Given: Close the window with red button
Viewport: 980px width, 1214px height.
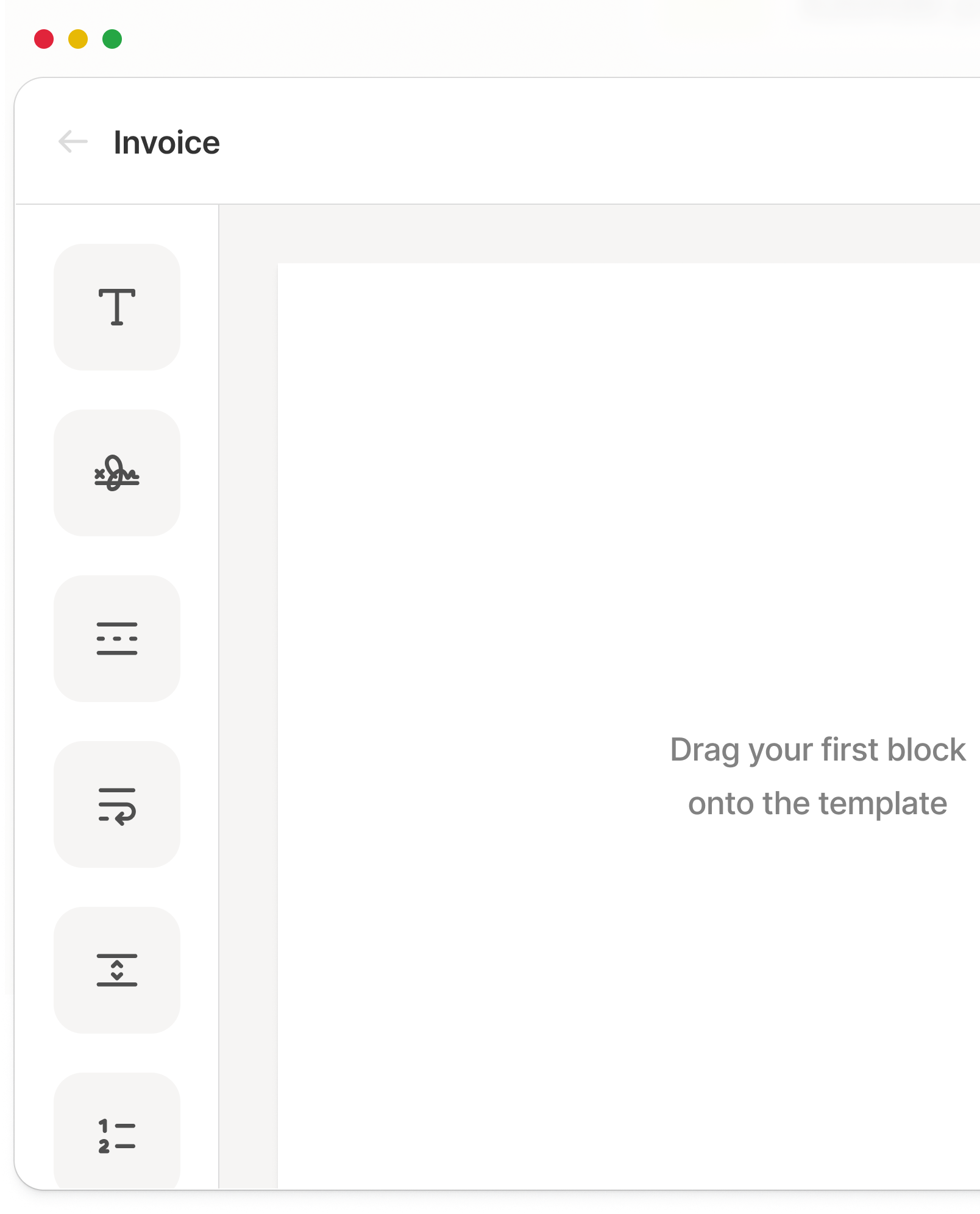Looking at the screenshot, I should [44, 39].
